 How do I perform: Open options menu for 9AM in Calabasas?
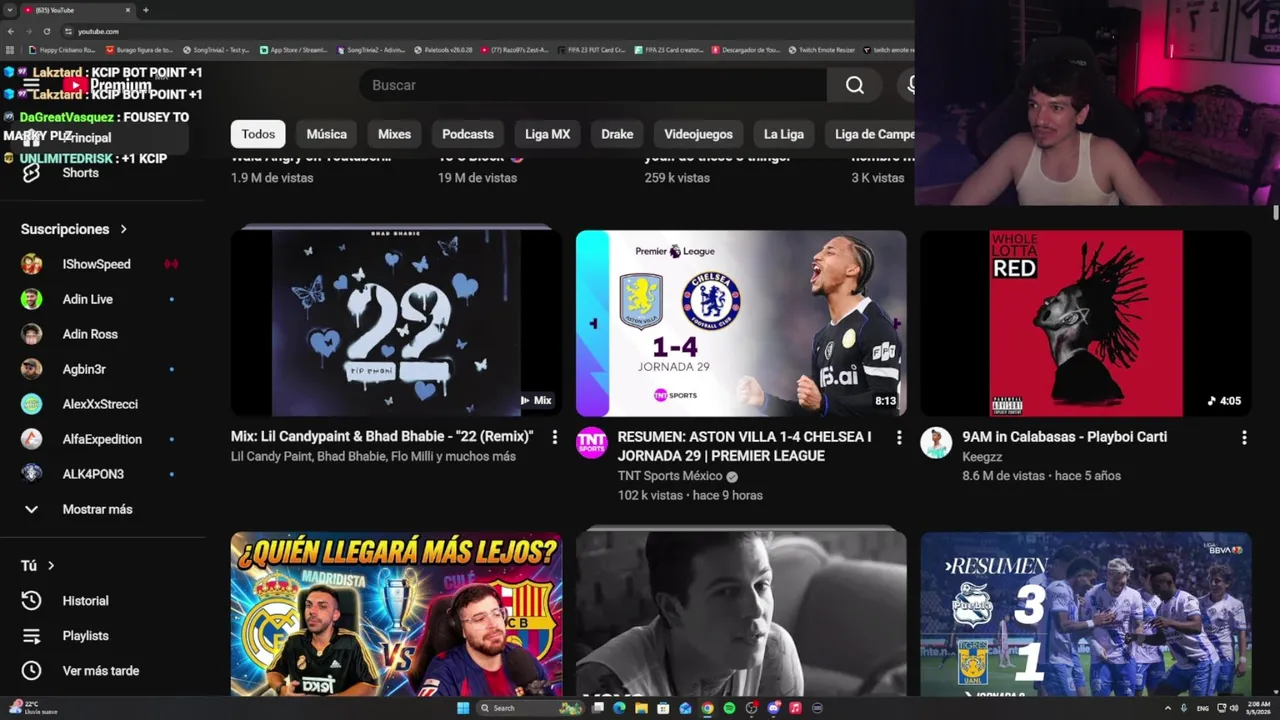[1244, 438]
